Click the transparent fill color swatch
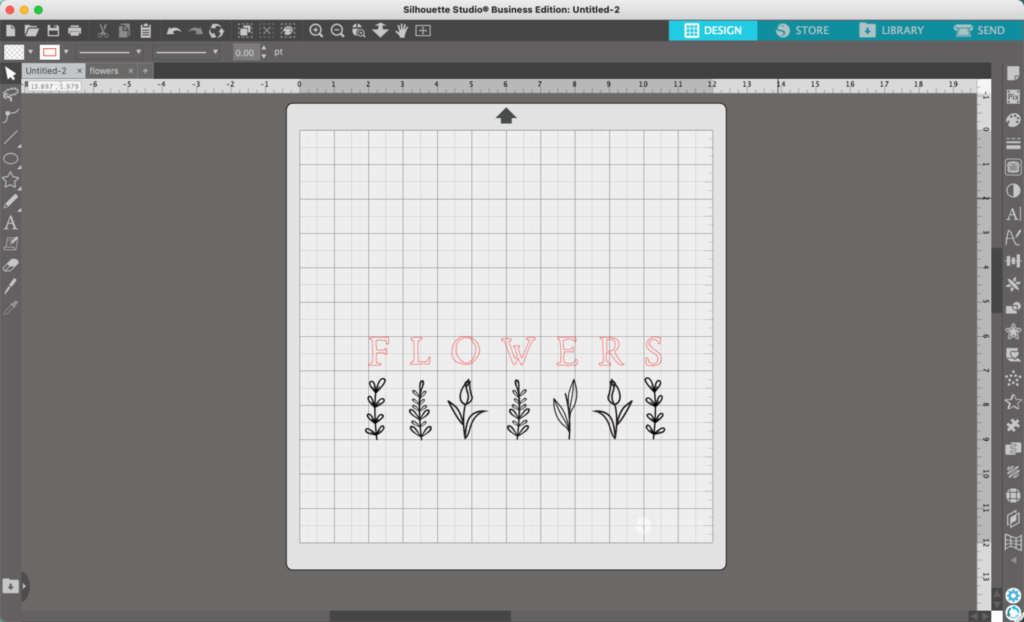This screenshot has width=1024, height=622. point(14,52)
